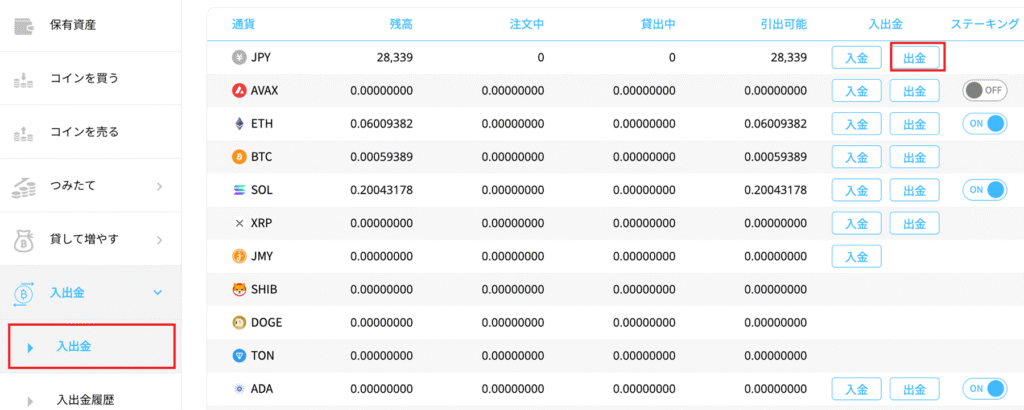Collapse the 入出金 menu chevron
The width and height of the screenshot is (1024, 410).
(x=157, y=292)
